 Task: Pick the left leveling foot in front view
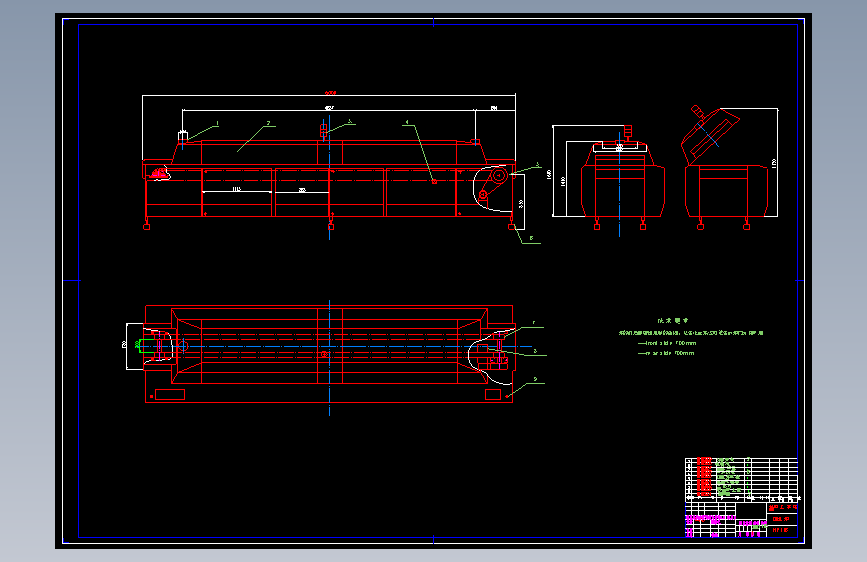click(x=147, y=226)
